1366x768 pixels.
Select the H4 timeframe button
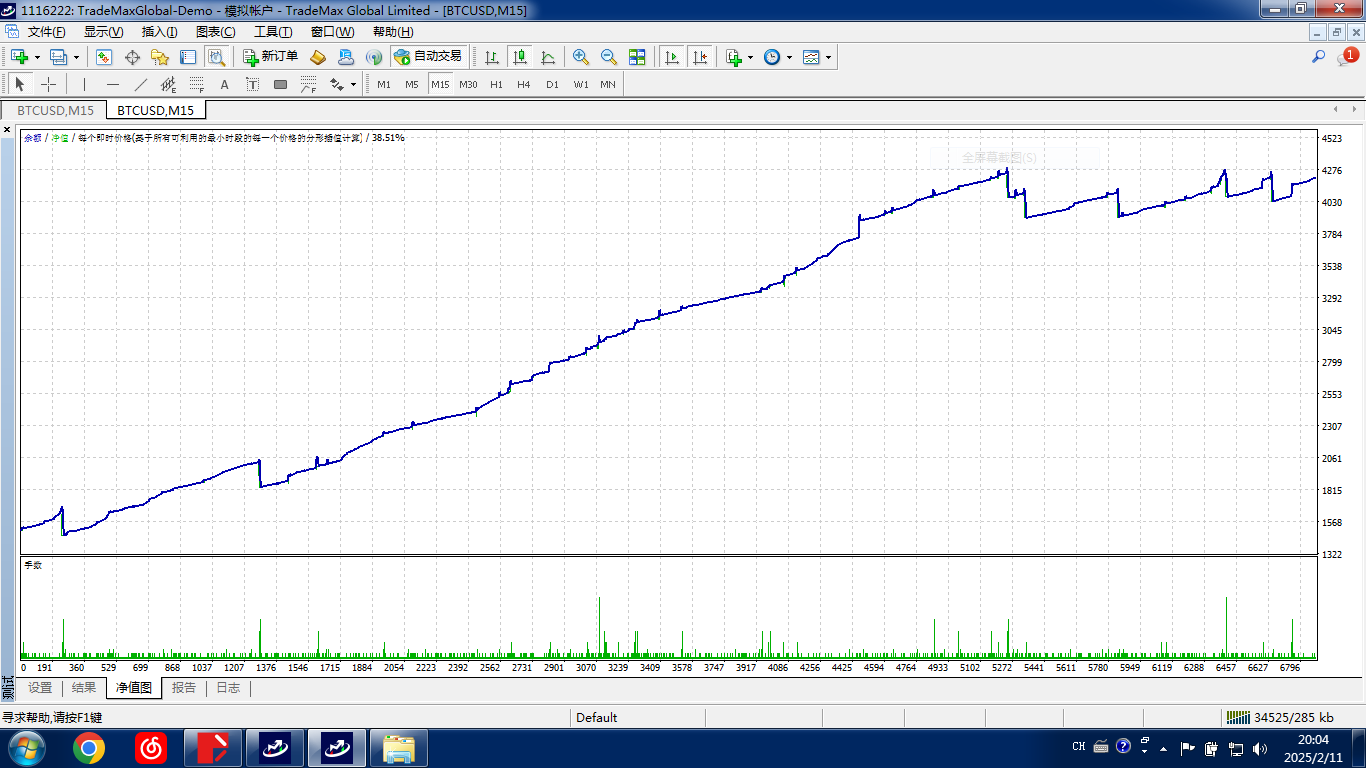point(524,85)
